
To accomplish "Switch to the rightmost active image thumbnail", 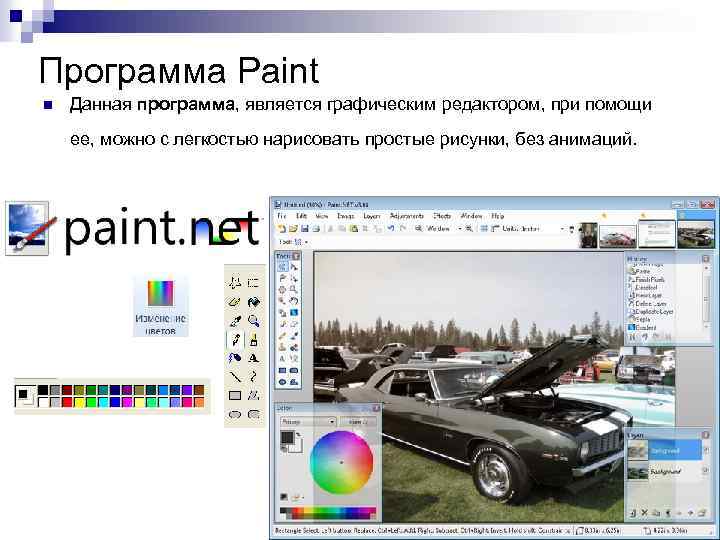I will pyautogui.click(x=696, y=234).
